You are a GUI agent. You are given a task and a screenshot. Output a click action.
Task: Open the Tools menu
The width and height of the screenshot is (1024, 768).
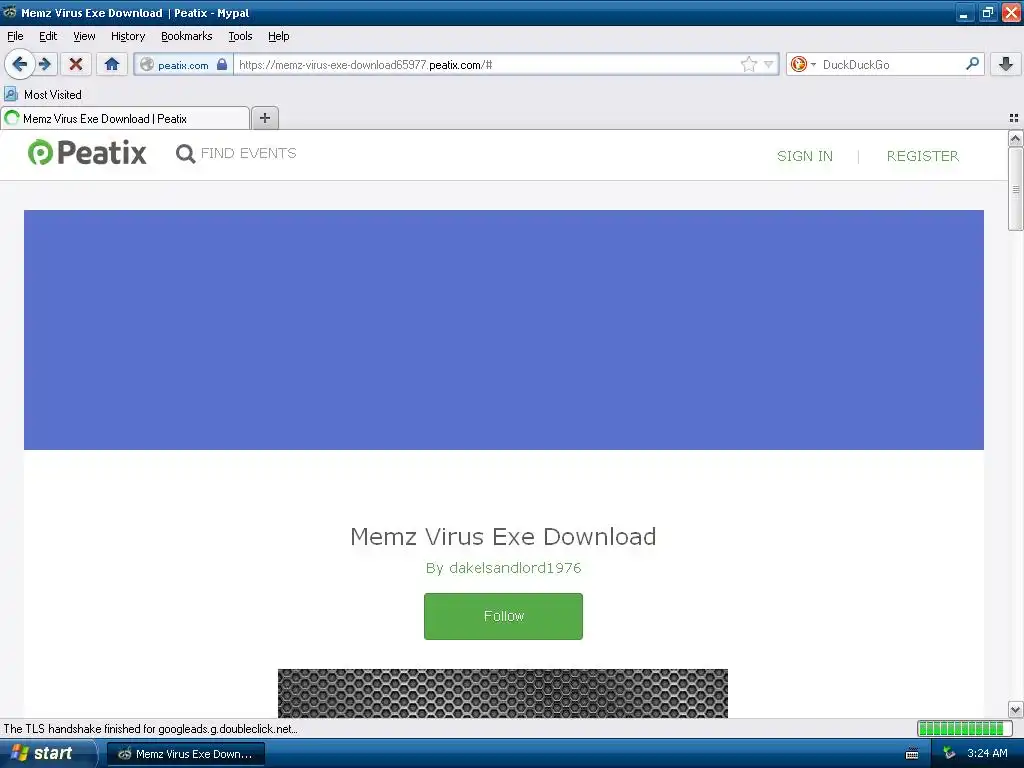[x=240, y=37]
